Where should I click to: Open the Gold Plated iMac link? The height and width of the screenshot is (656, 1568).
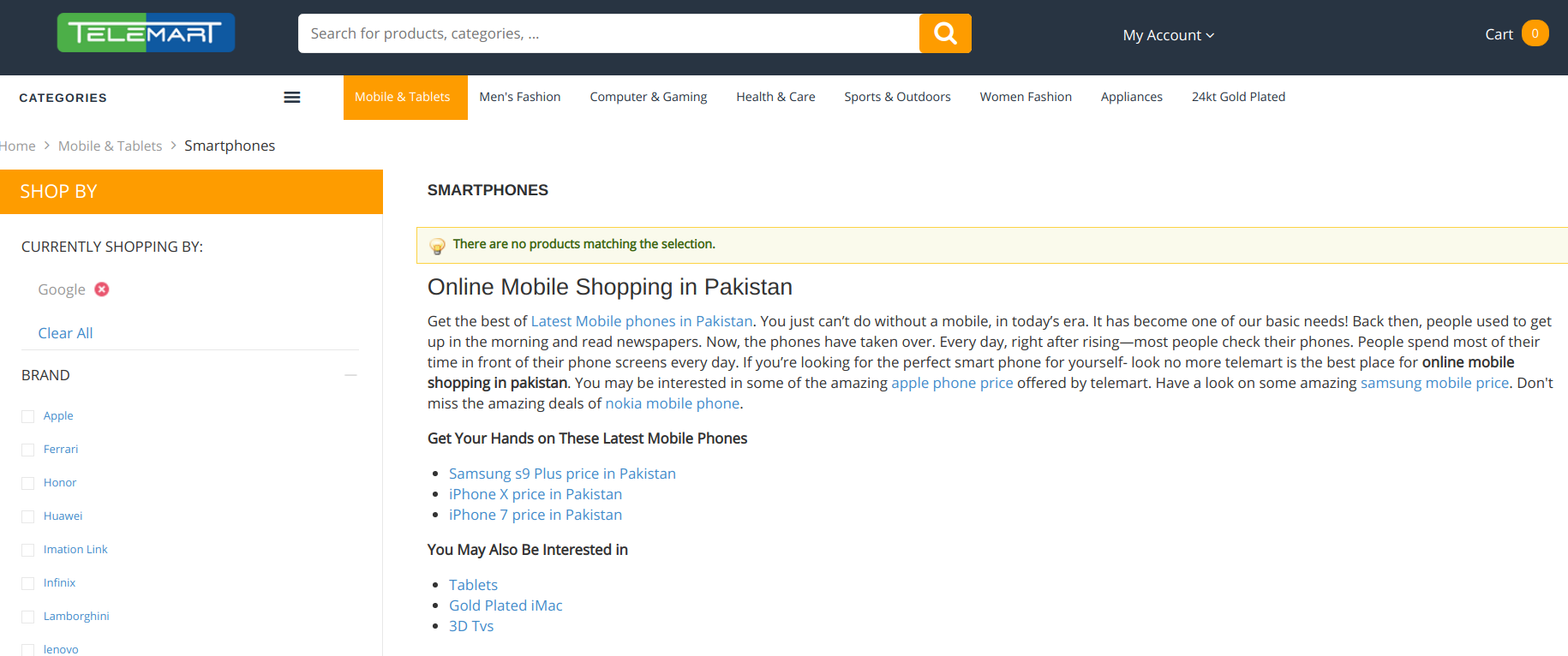click(x=506, y=605)
